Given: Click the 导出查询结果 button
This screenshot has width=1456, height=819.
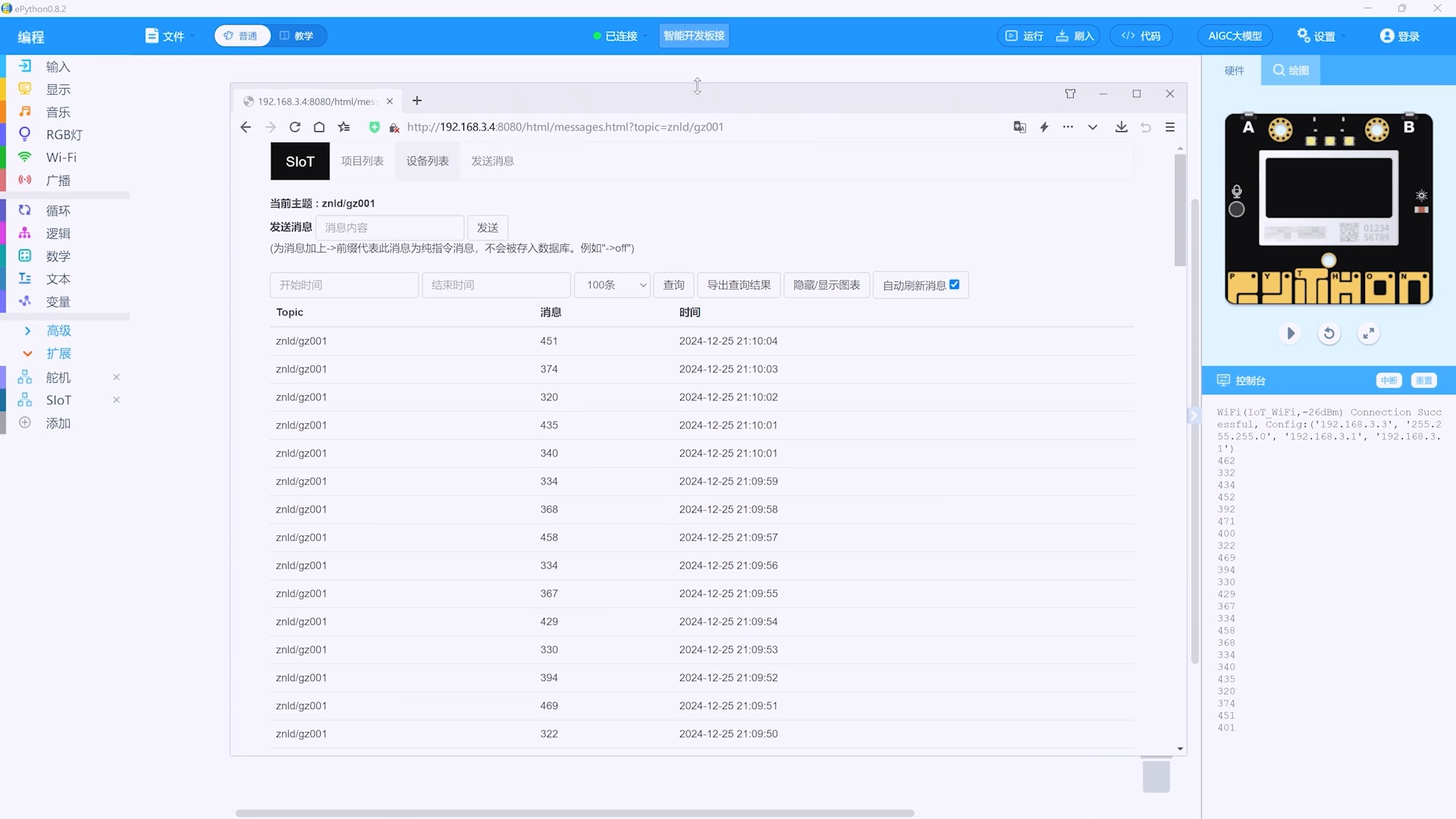Looking at the screenshot, I should click(739, 285).
